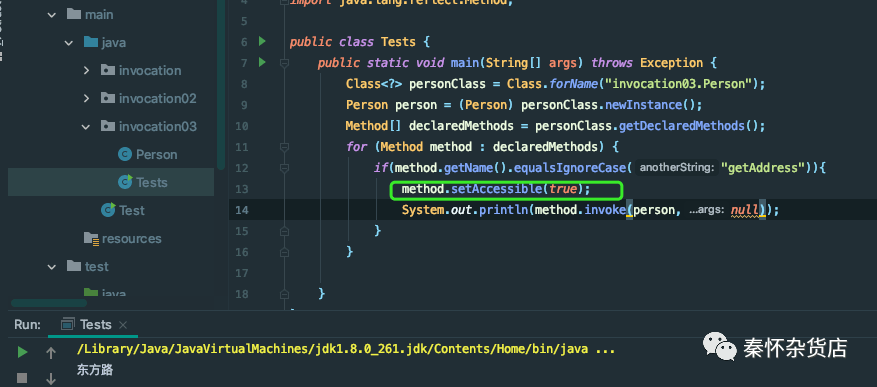The image size is (877, 387).
Task: Fold the if block at line 12
Action: tap(284, 168)
